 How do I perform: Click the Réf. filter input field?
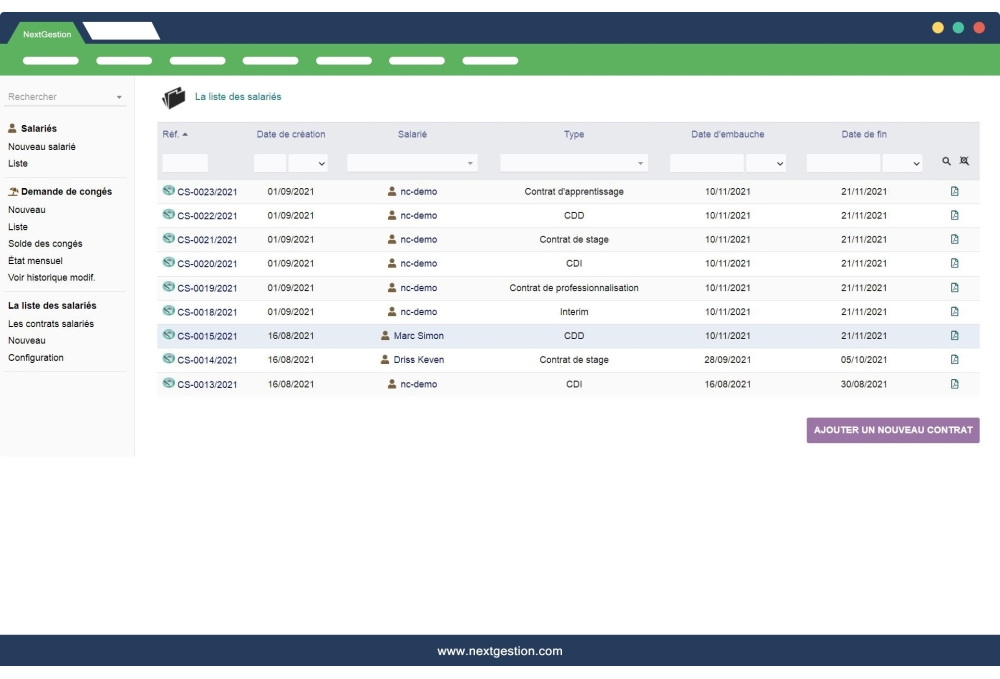point(185,162)
